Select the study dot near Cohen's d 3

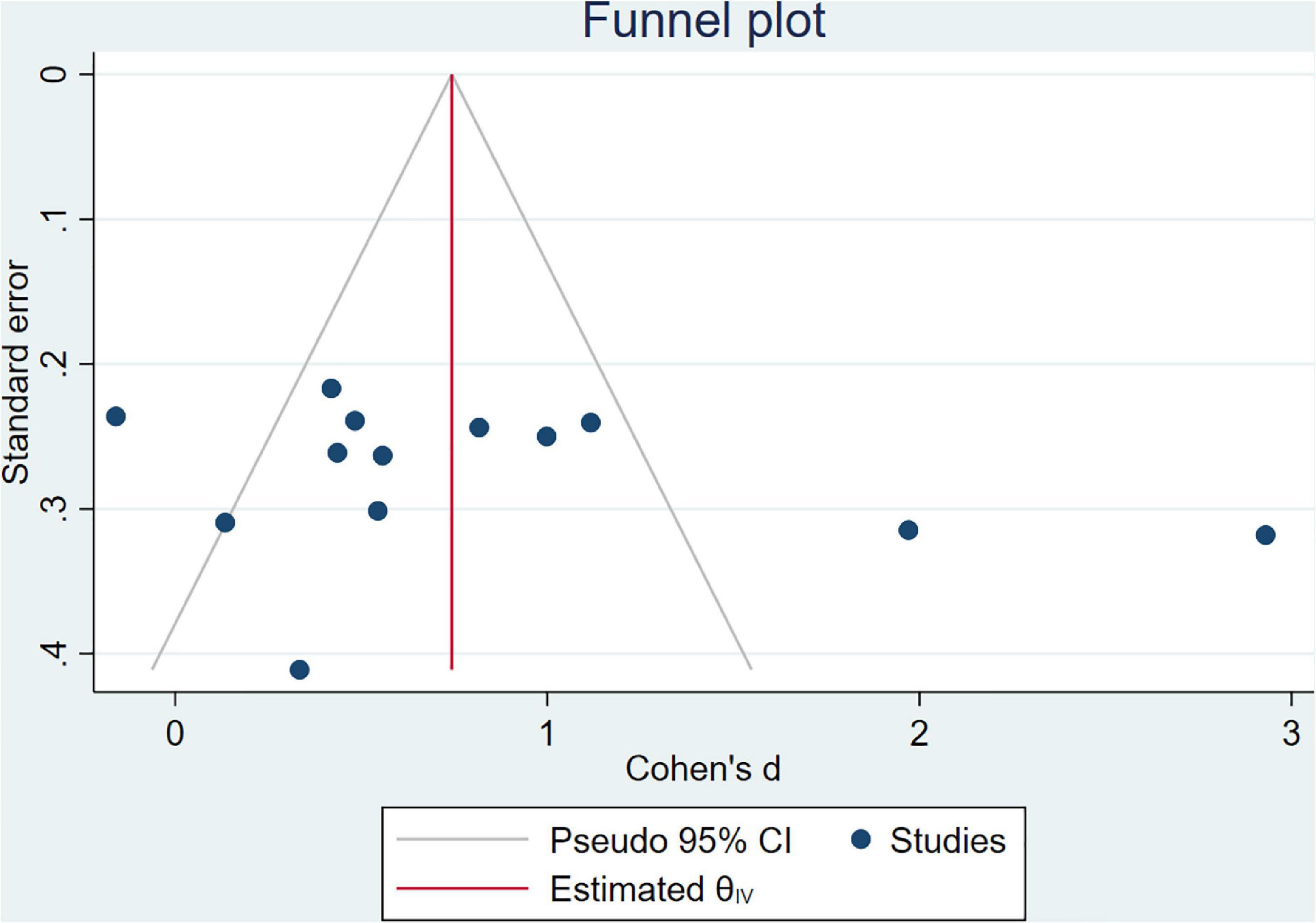point(1265,535)
